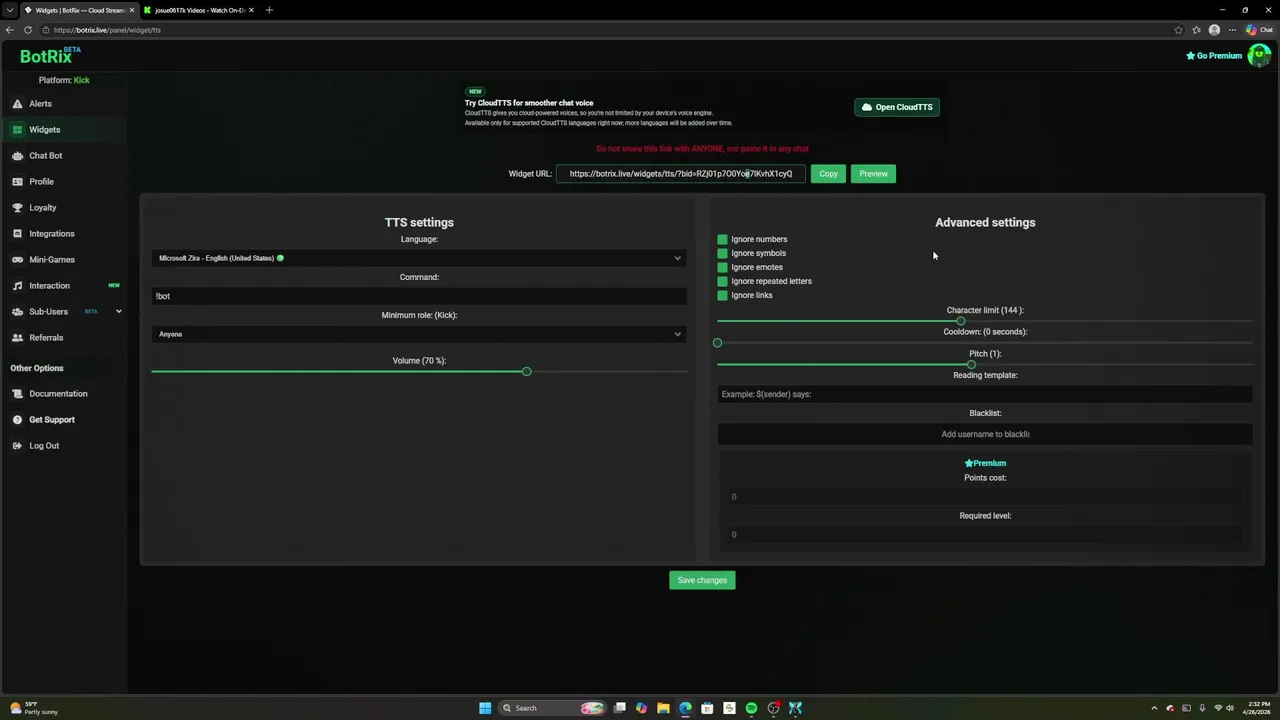
Task: Click the Required level input field
Action: 985,535
